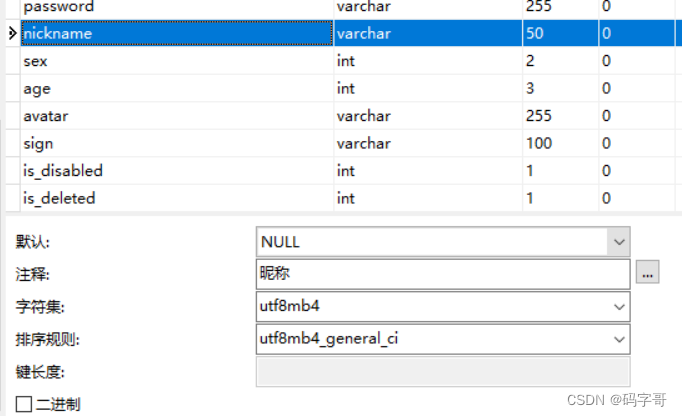This screenshot has width=682, height=416.
Task: Select length 3 in age row
Action: tap(560, 88)
